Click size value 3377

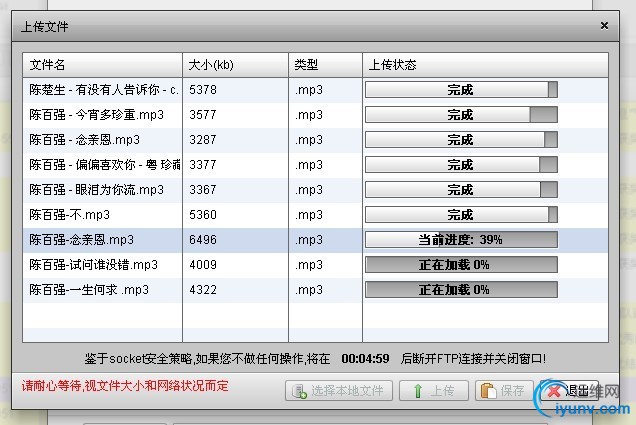click(203, 165)
